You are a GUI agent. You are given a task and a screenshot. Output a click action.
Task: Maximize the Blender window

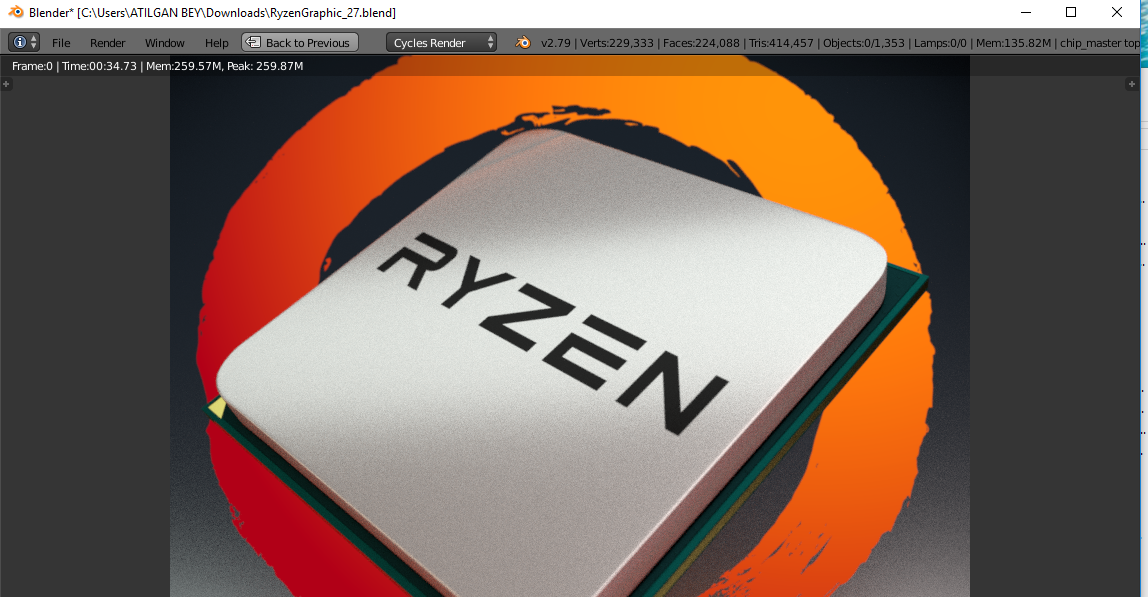[1071, 12]
